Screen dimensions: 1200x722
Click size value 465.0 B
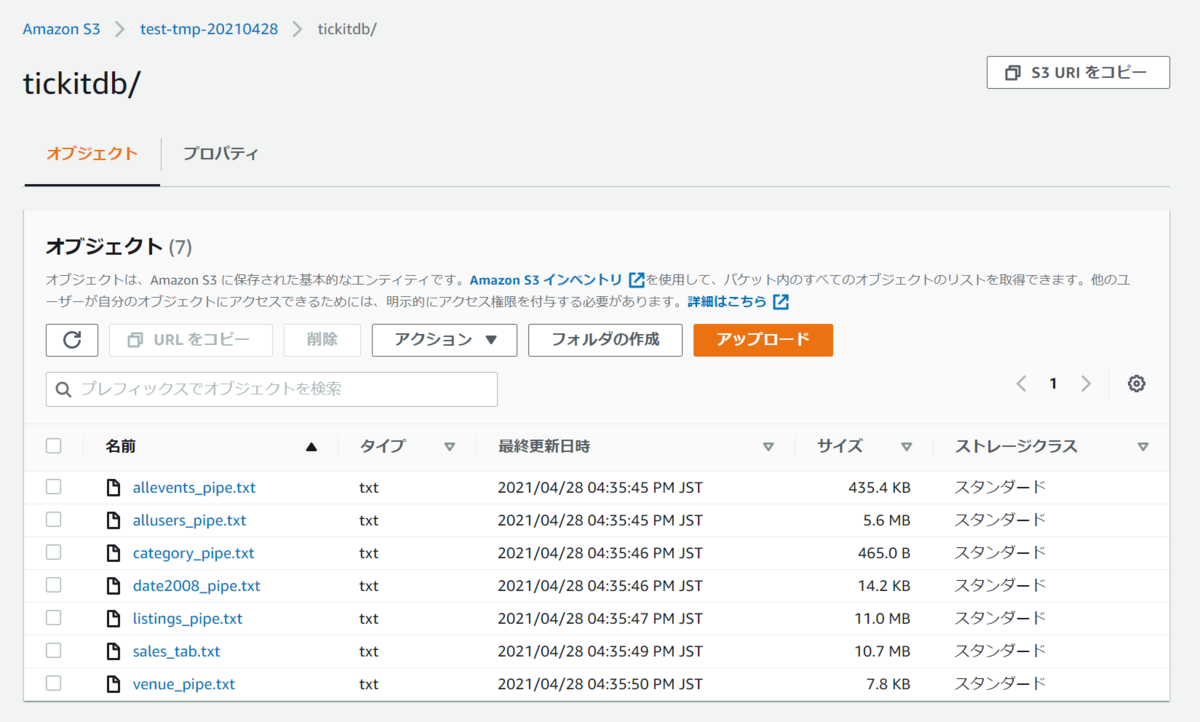[882, 553]
